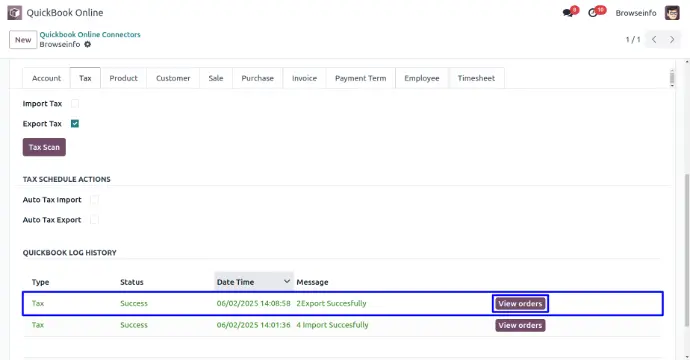690x360 pixels.
Task: Click the Message column header
Action: tap(312, 282)
